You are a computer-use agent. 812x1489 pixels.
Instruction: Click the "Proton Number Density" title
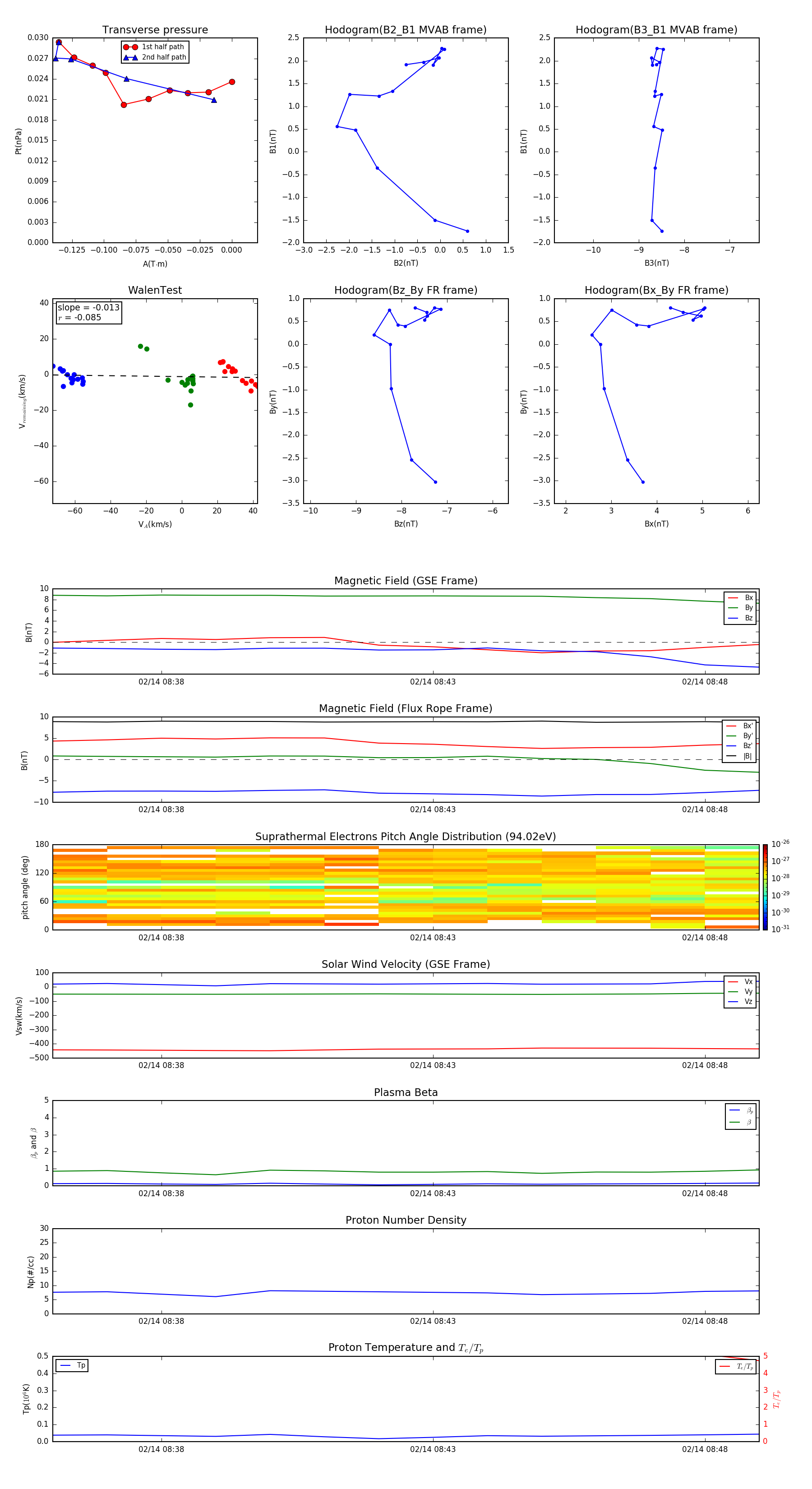tap(405, 1220)
